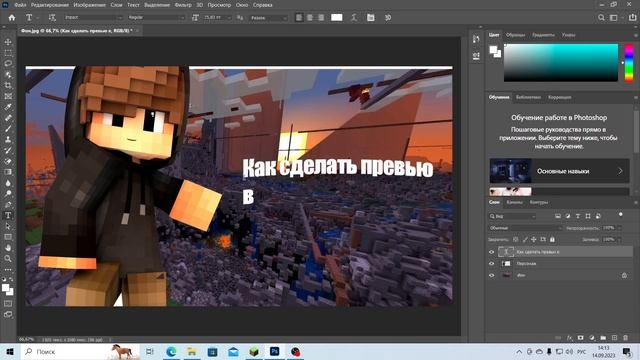Click the white text color swatch

click(x=337, y=18)
